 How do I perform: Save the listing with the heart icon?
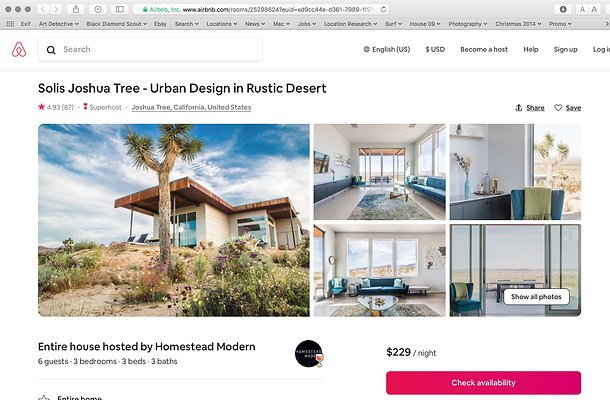click(x=568, y=108)
